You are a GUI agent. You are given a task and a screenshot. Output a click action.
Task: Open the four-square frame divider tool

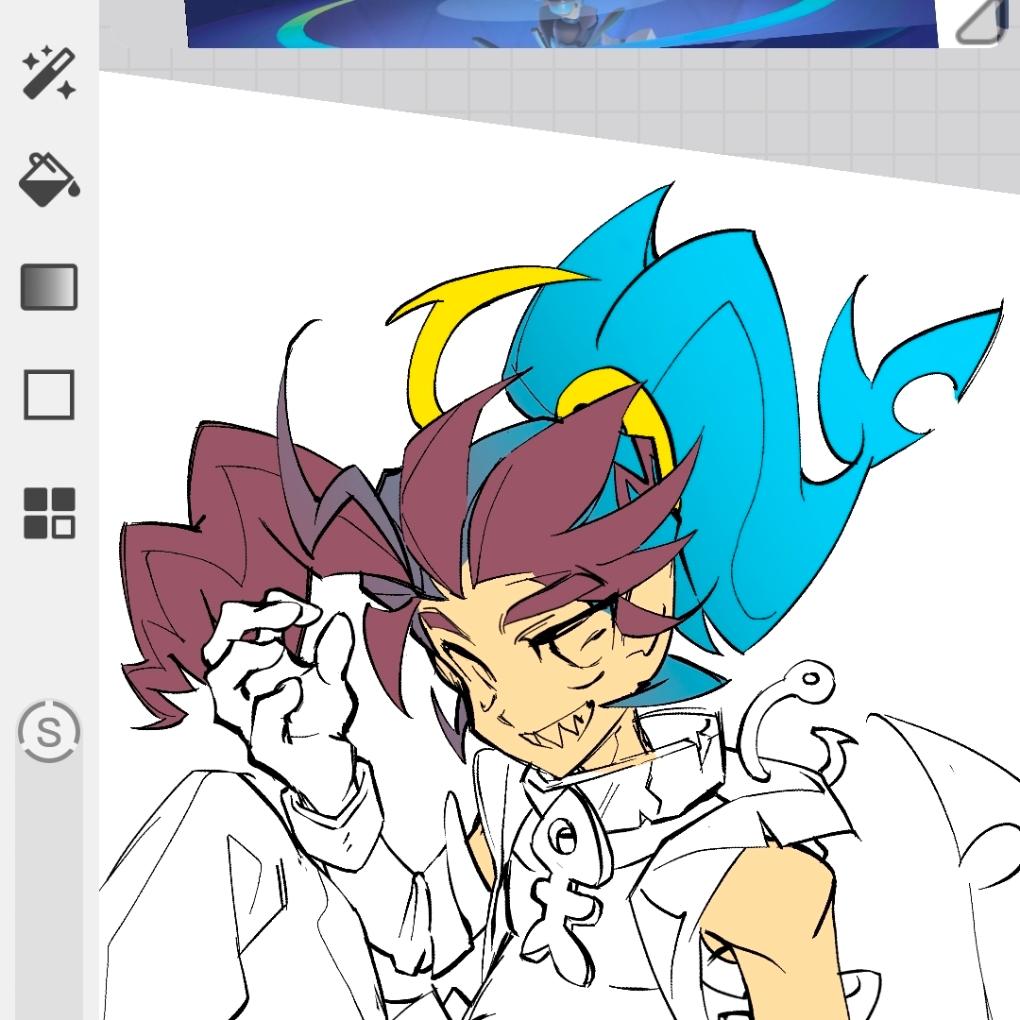coord(49,513)
